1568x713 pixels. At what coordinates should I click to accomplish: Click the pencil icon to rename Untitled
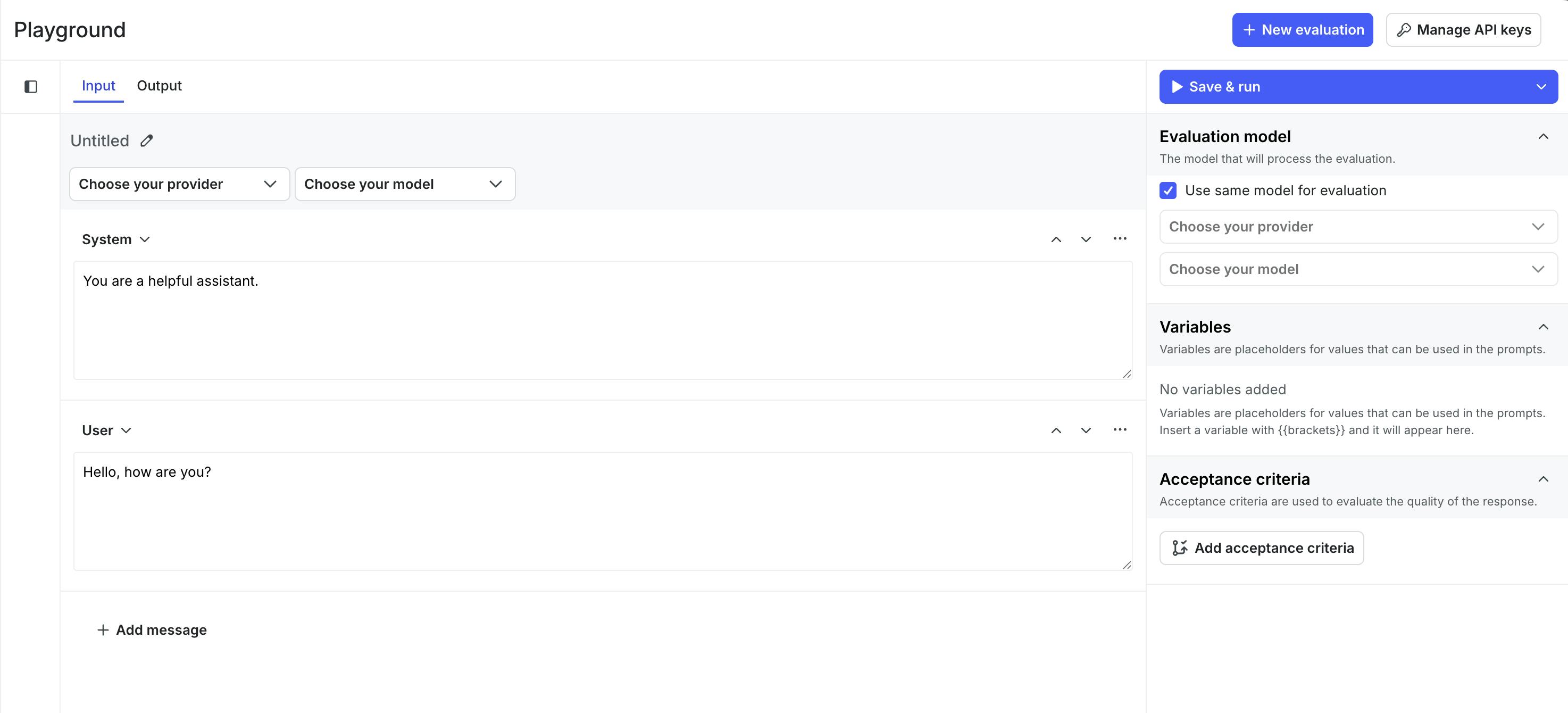point(147,140)
